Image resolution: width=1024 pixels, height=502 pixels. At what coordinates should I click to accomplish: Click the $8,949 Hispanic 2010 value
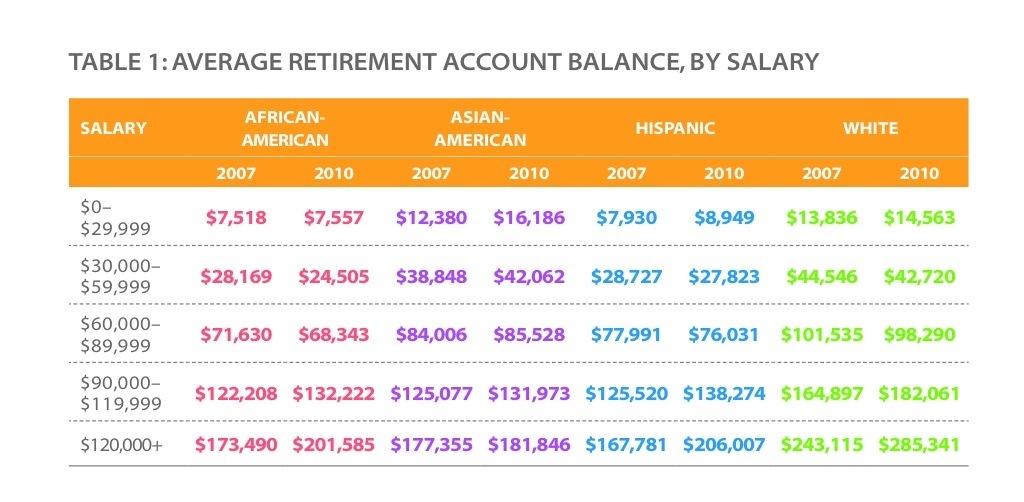(x=724, y=218)
